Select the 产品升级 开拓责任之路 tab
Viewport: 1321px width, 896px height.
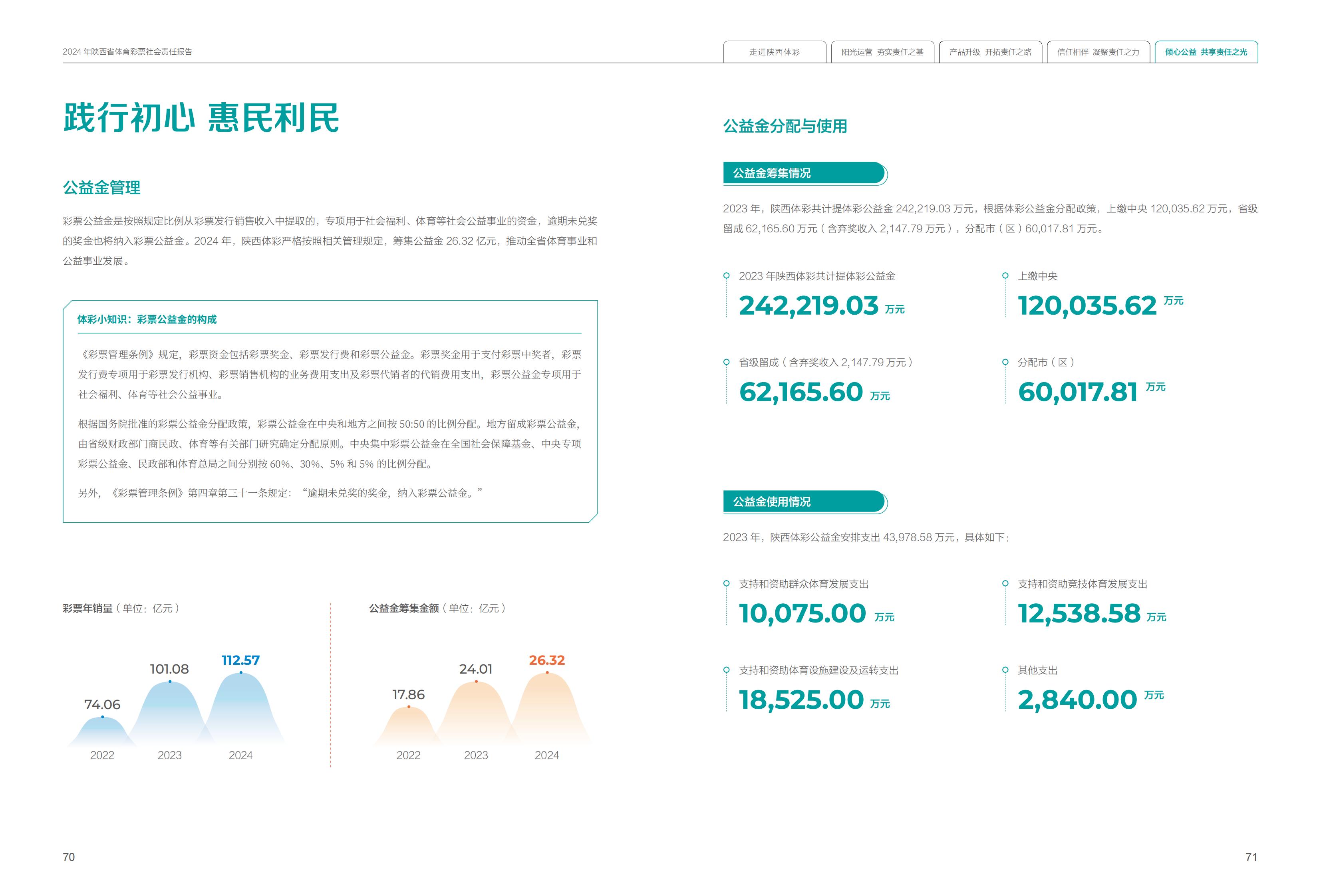[990, 52]
